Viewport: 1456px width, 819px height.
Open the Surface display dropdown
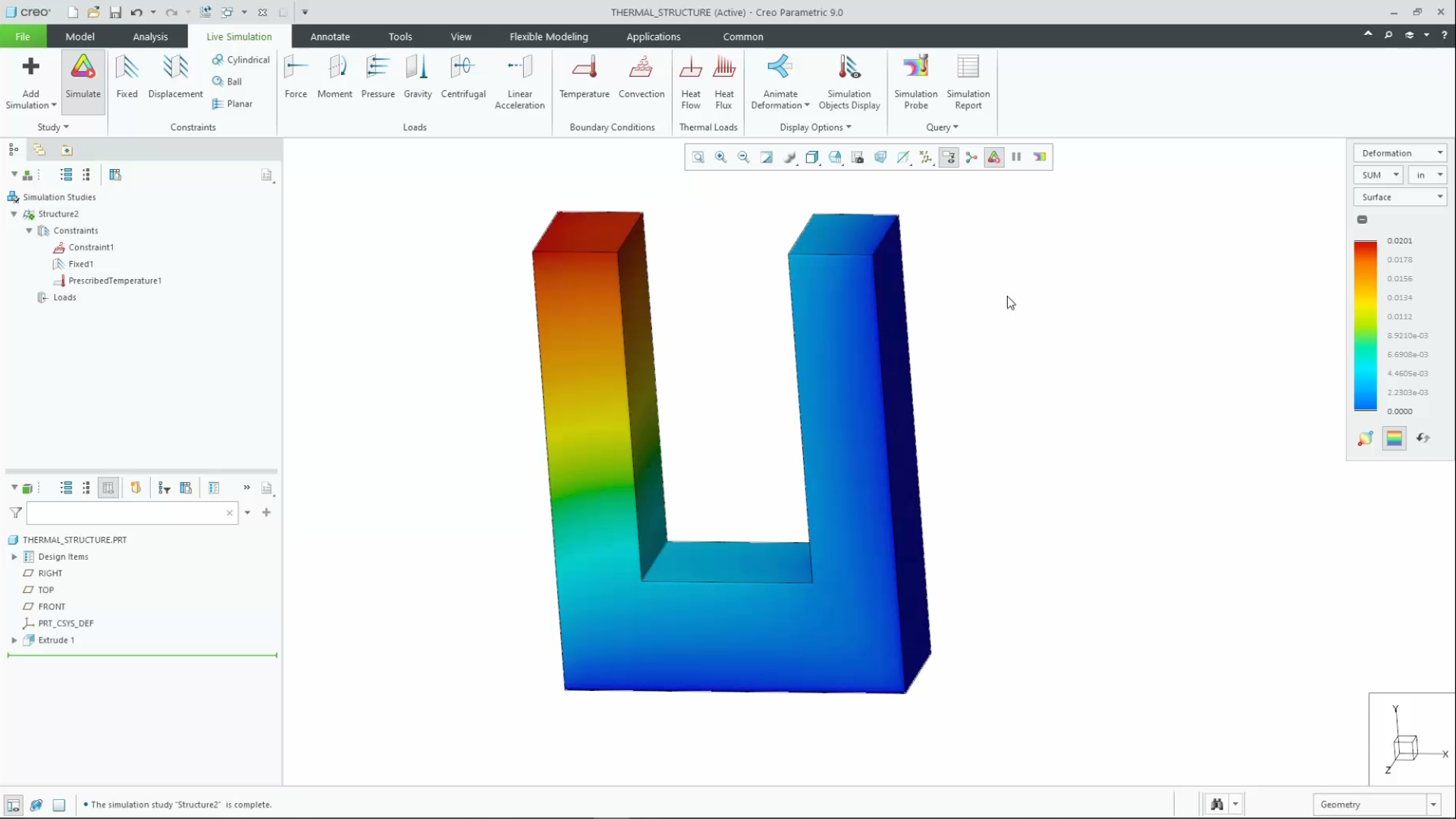1400,197
